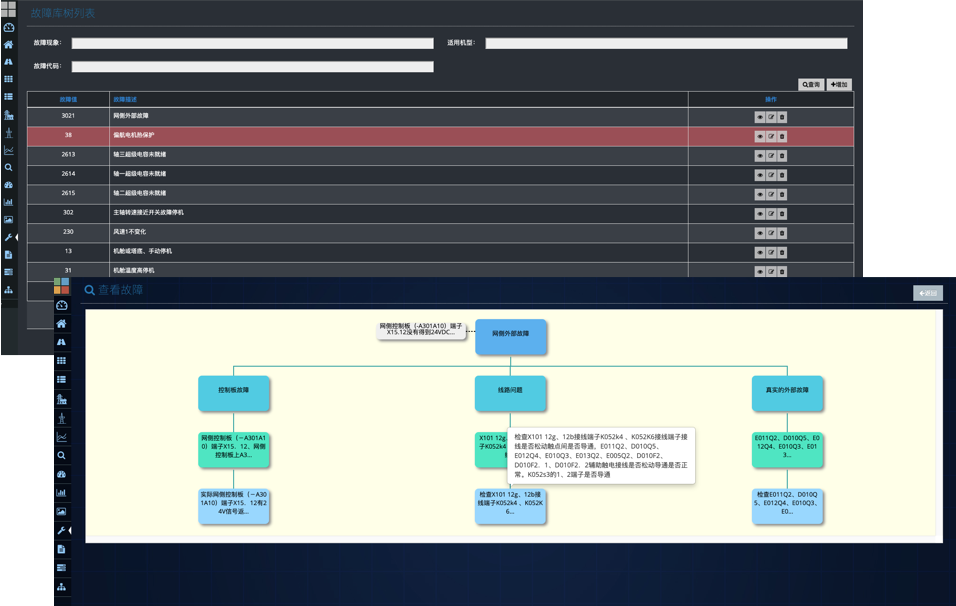Select the 控制板故障 tree node
Screen dimensions: 956x606
(234, 393)
